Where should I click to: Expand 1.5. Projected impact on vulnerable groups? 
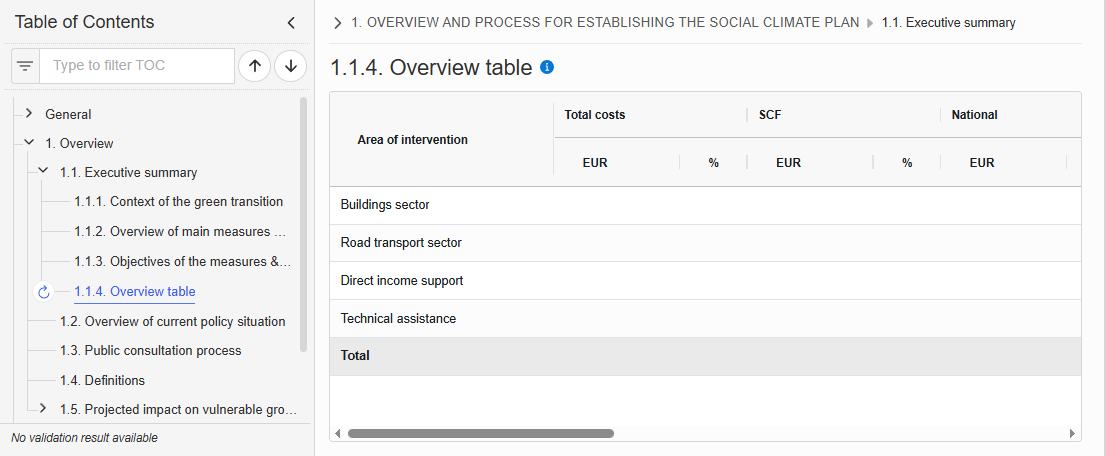pos(43,408)
